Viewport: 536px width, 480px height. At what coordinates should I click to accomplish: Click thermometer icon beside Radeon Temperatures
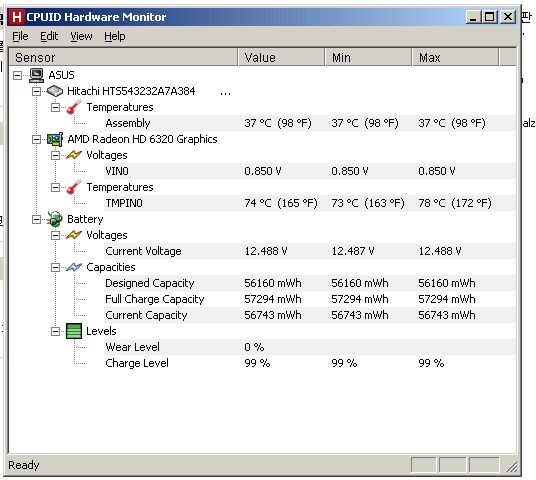pos(74,187)
